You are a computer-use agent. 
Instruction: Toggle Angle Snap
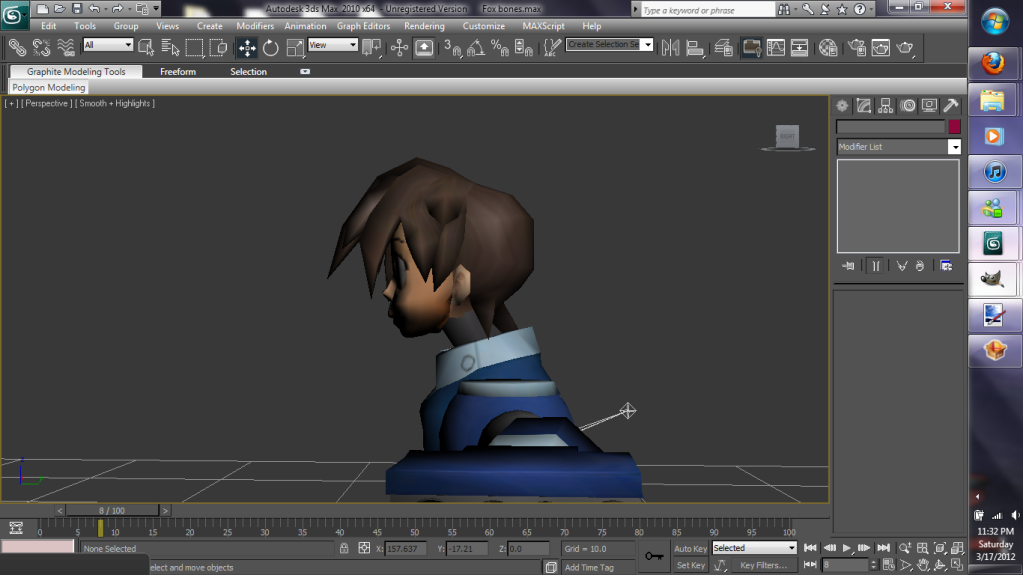(x=476, y=48)
